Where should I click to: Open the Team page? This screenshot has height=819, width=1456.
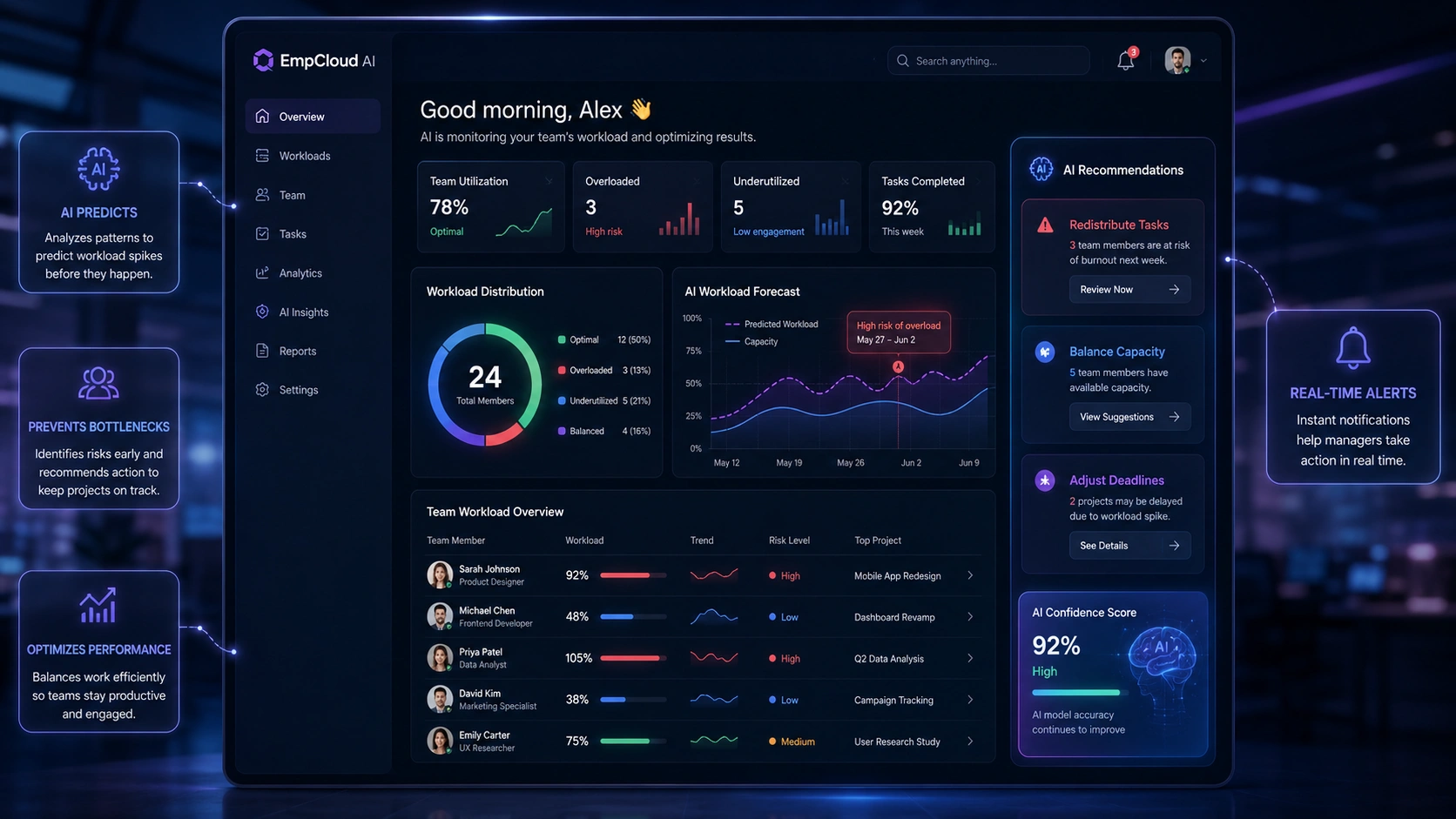tap(313, 195)
